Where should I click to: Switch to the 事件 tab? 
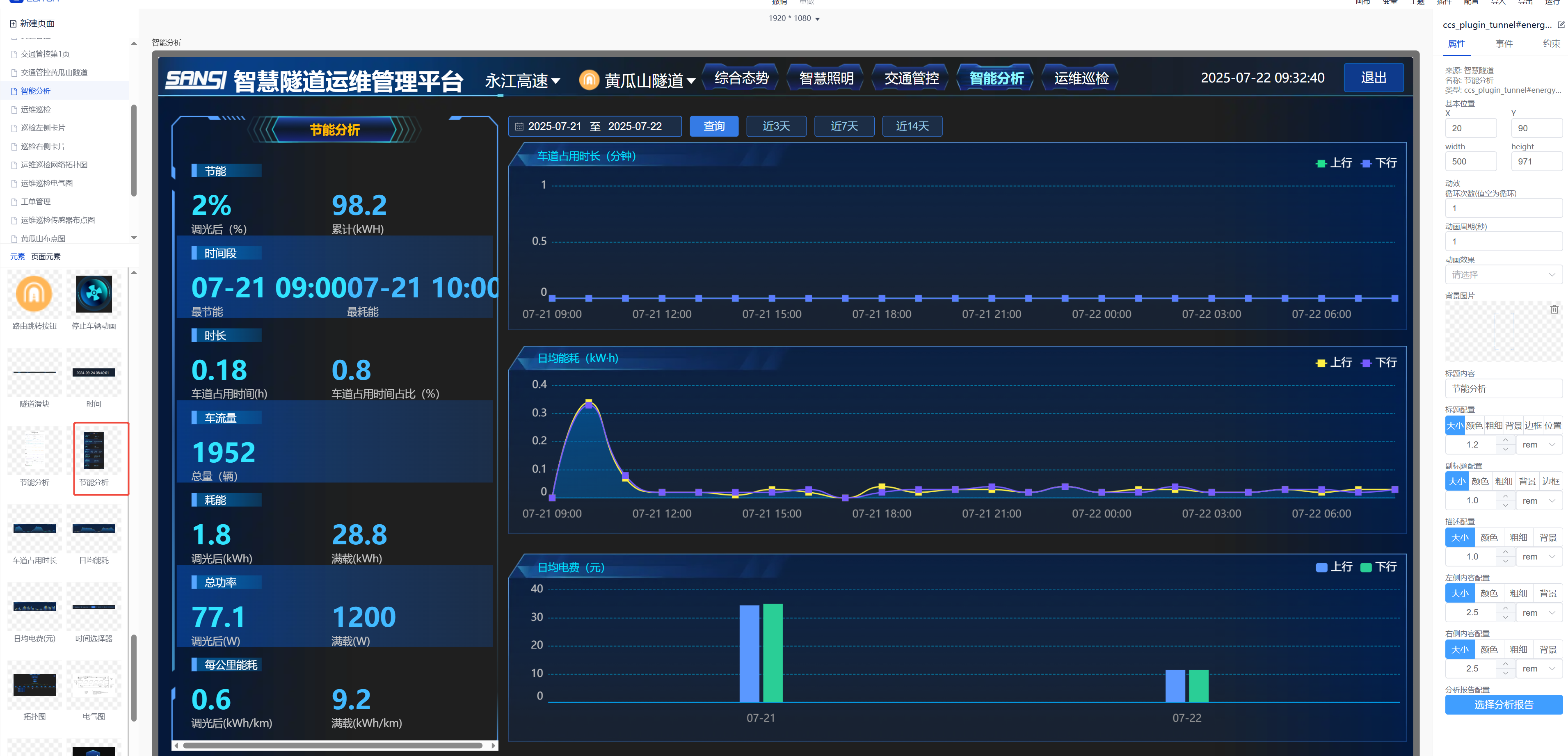click(1504, 44)
